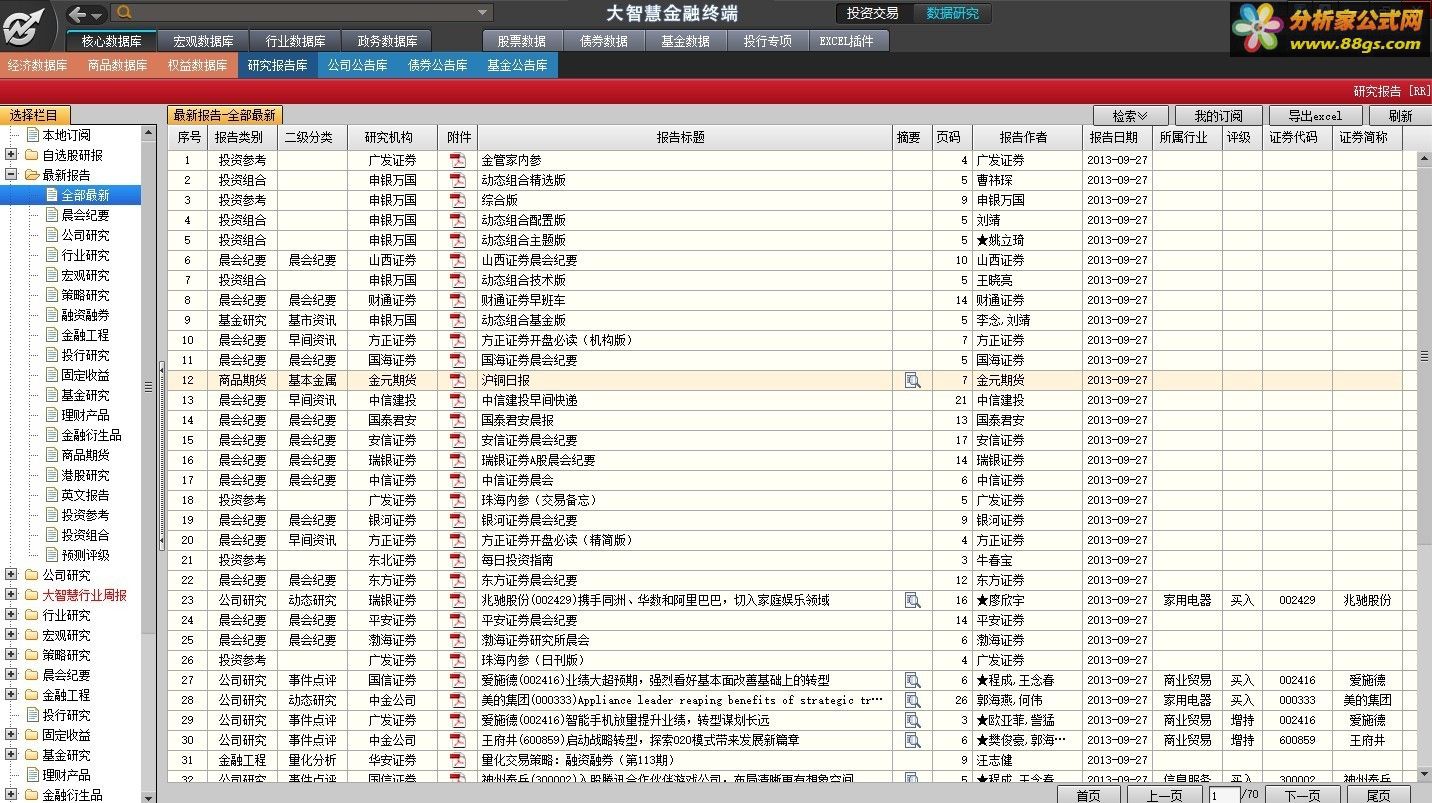Open the 公司公告库 tab

point(357,65)
